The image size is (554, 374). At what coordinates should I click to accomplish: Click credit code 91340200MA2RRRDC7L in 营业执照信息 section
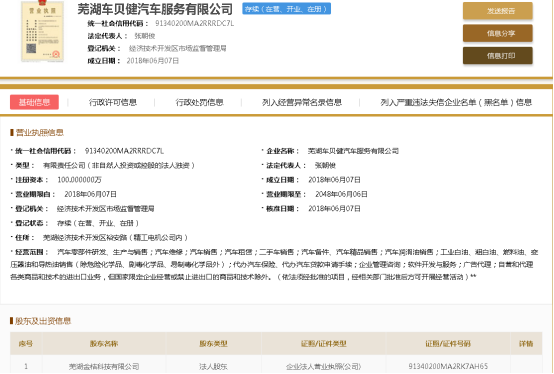click(x=124, y=151)
